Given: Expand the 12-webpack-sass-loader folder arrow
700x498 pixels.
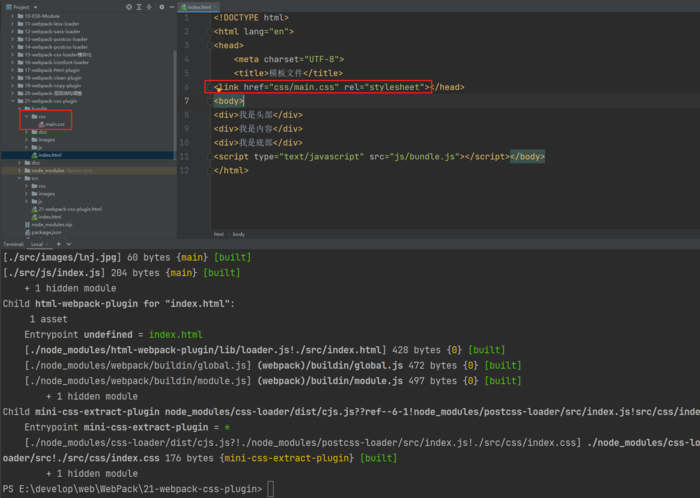Looking at the screenshot, I should point(12,31).
